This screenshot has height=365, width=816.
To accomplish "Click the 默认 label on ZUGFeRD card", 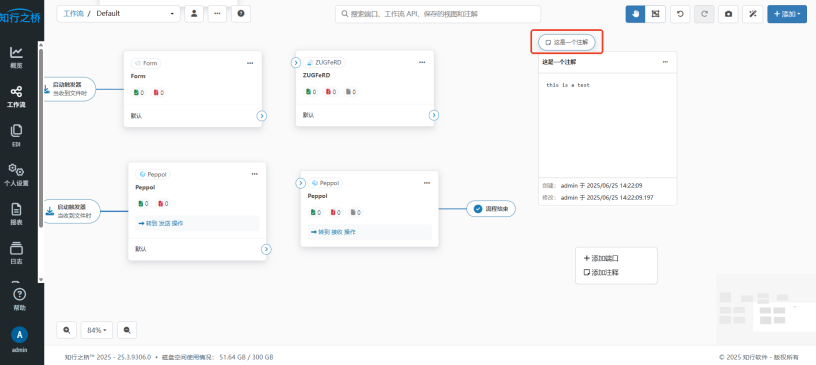I will click(x=309, y=115).
